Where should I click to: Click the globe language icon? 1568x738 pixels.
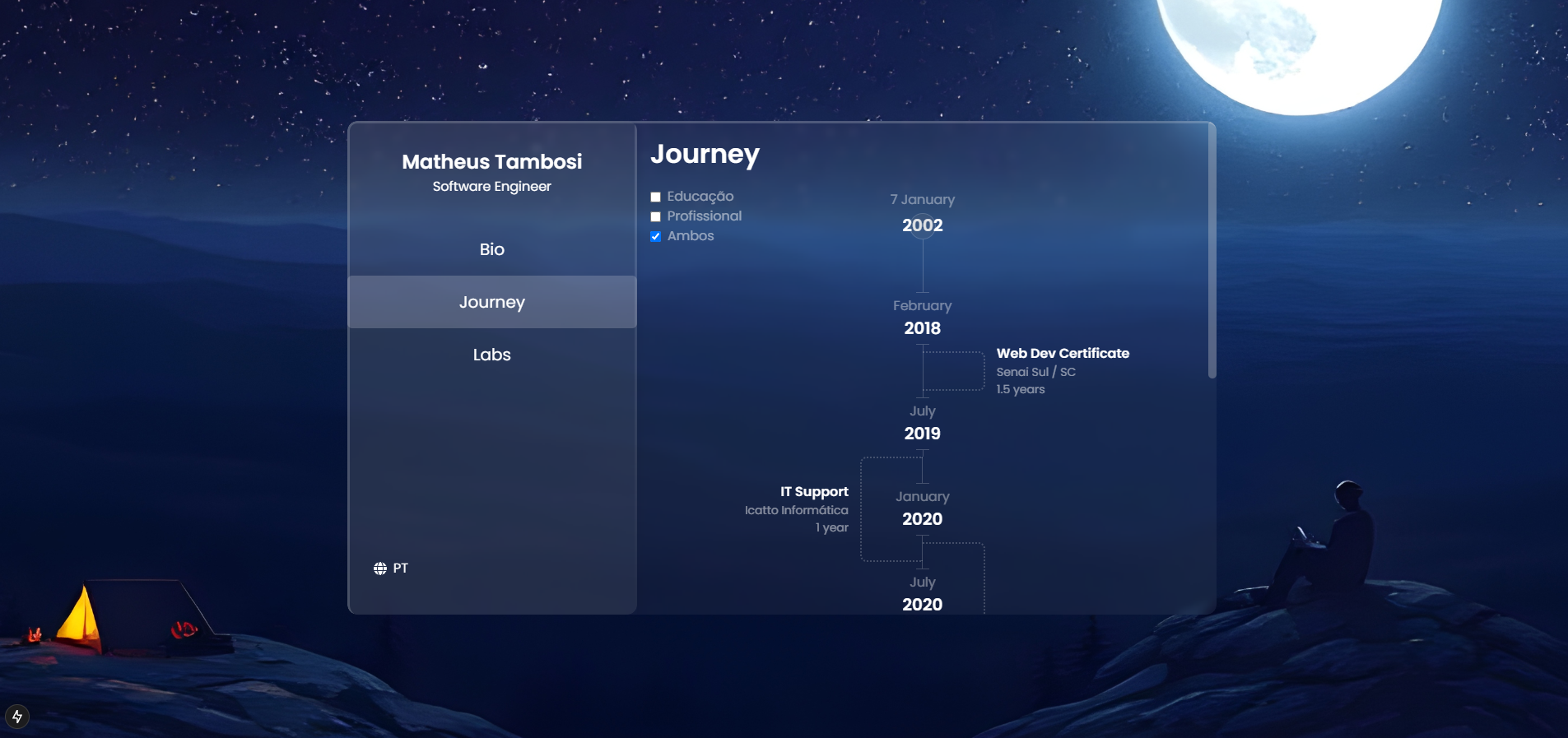(x=380, y=569)
